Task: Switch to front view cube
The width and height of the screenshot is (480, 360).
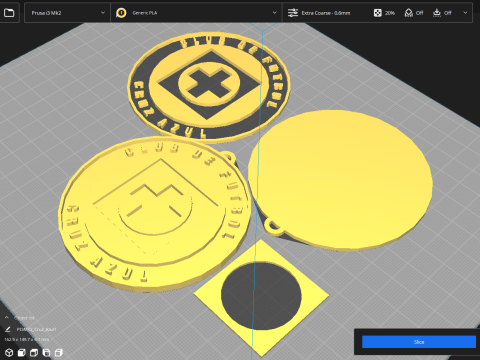Action: (x=22, y=352)
